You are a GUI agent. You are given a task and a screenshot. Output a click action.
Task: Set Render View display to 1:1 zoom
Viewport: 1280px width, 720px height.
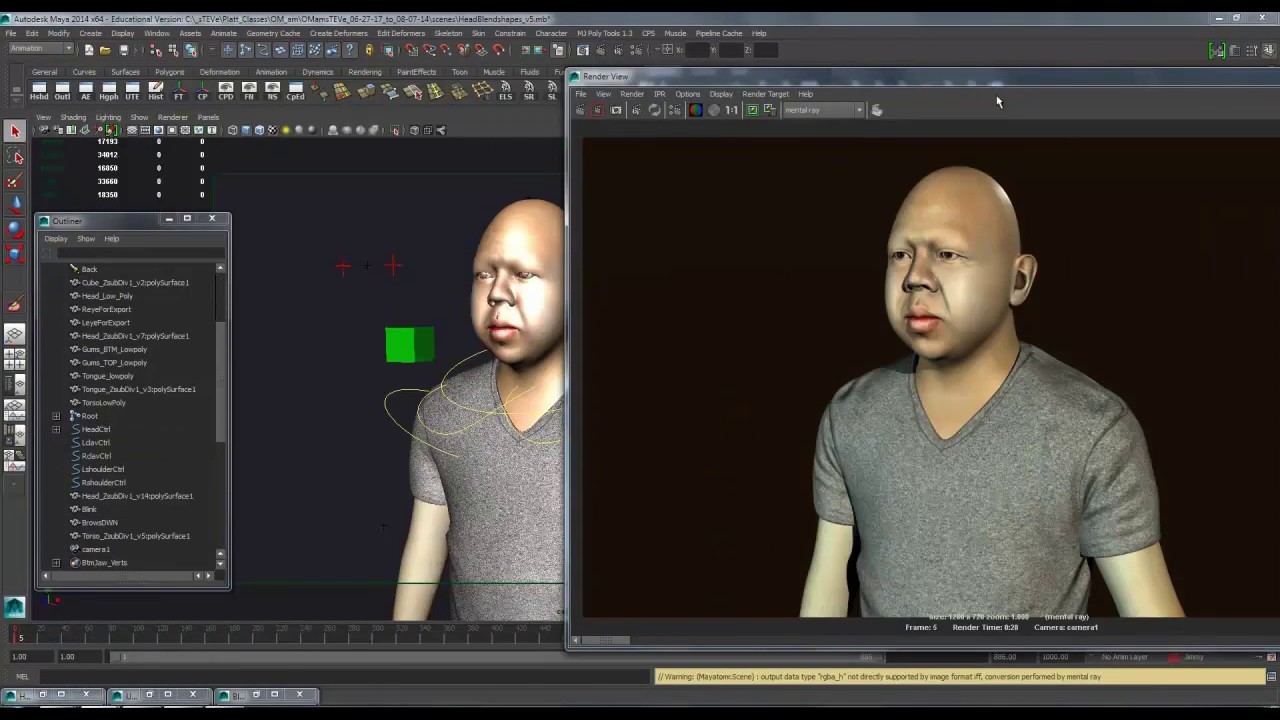click(x=731, y=110)
